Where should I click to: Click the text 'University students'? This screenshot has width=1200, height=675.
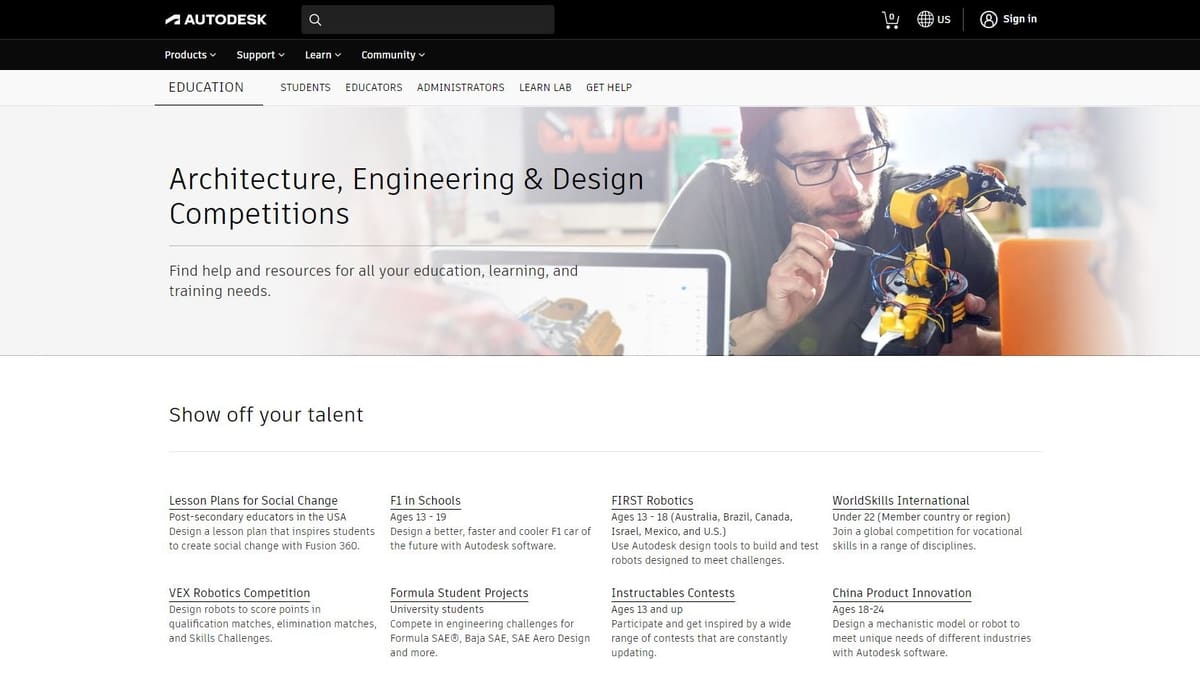[x=437, y=609]
